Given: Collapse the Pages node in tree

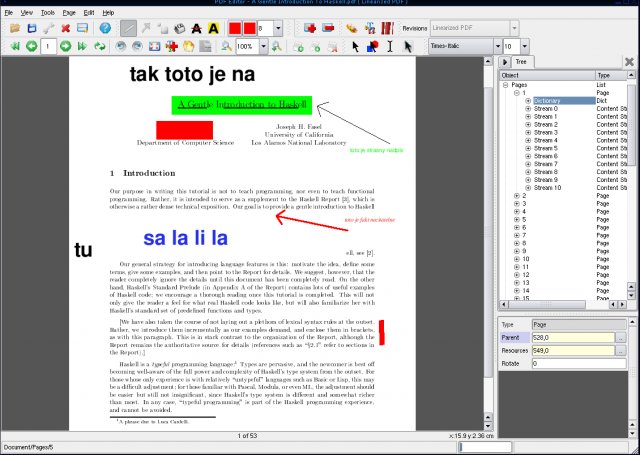Looking at the screenshot, I should tap(506, 85).
